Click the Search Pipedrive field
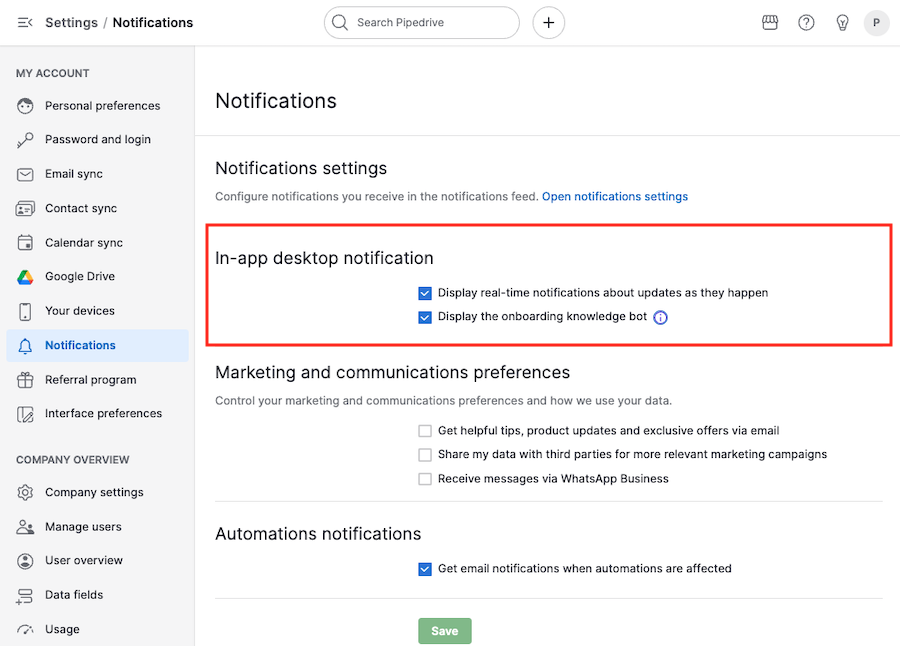Image resolution: width=900 pixels, height=646 pixels. [x=421, y=22]
